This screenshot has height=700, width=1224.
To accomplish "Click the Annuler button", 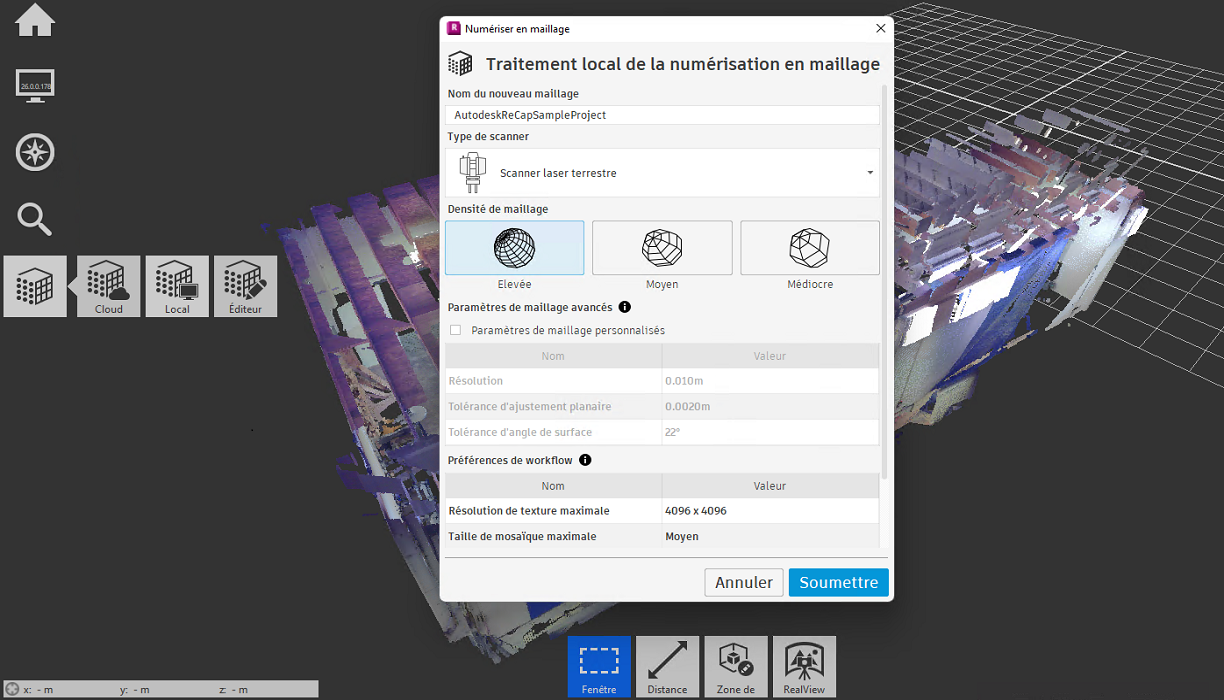I will coord(744,582).
